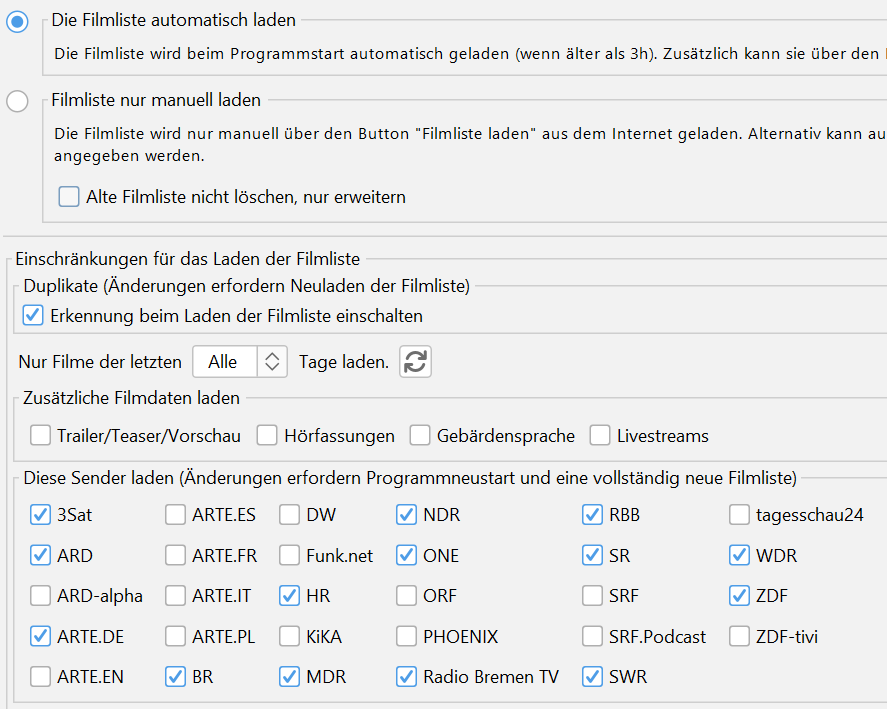Click the 'Alle' text in the days field
887x709 pixels.
[223, 362]
